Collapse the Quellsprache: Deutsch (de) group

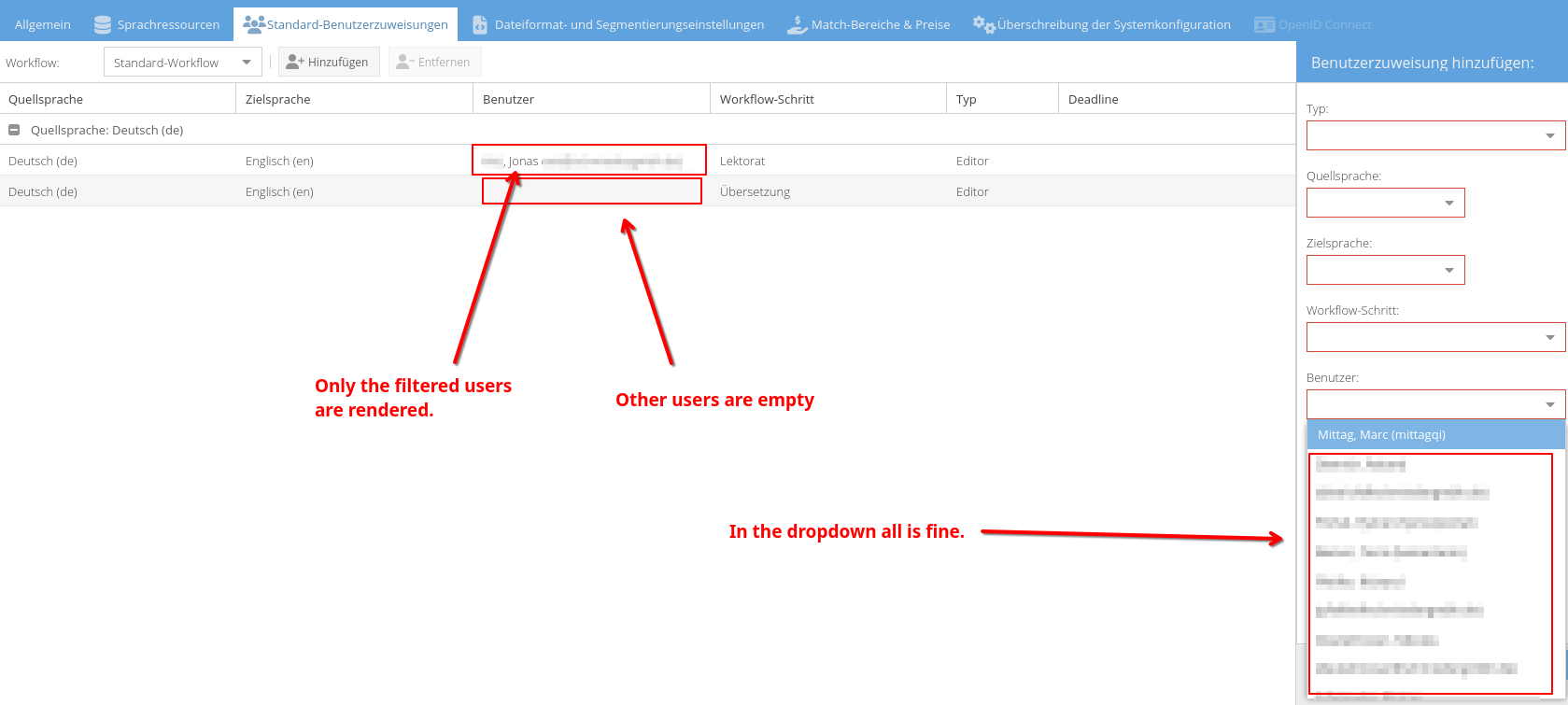pos(14,130)
